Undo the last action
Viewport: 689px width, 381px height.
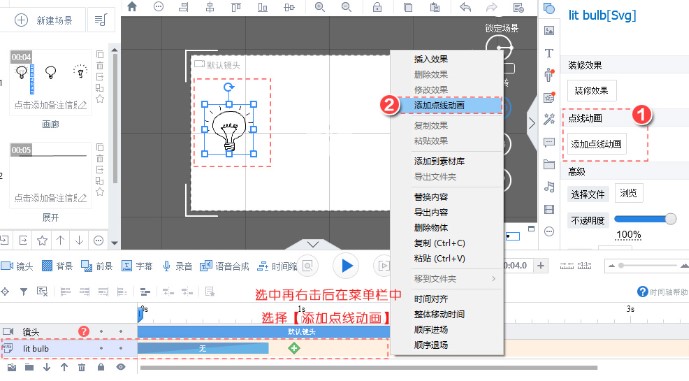pos(465,7)
